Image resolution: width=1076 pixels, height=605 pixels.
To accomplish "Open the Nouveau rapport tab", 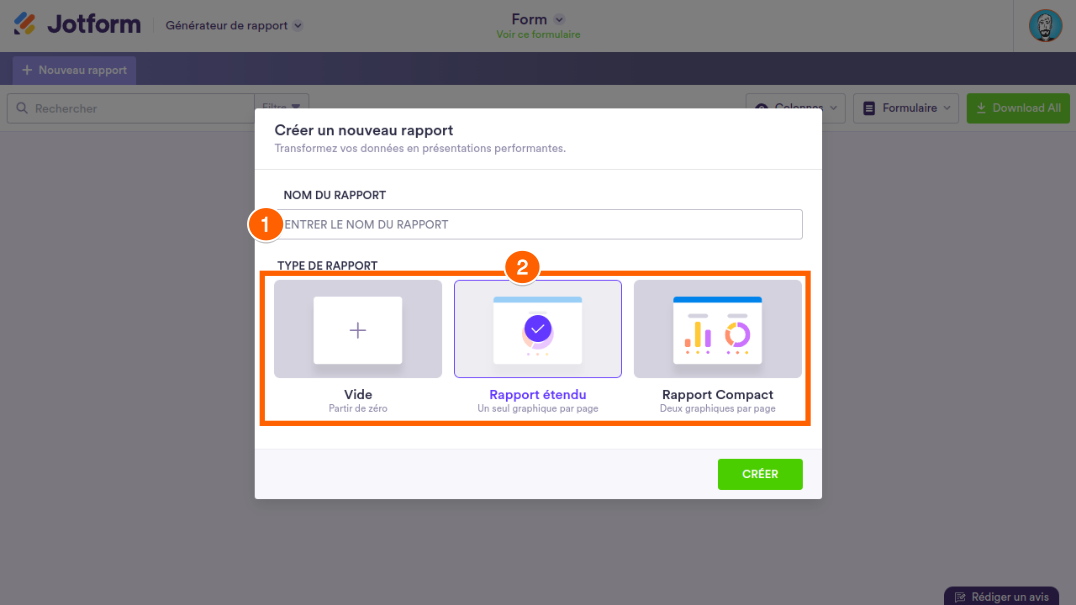I will pyautogui.click(x=74, y=70).
